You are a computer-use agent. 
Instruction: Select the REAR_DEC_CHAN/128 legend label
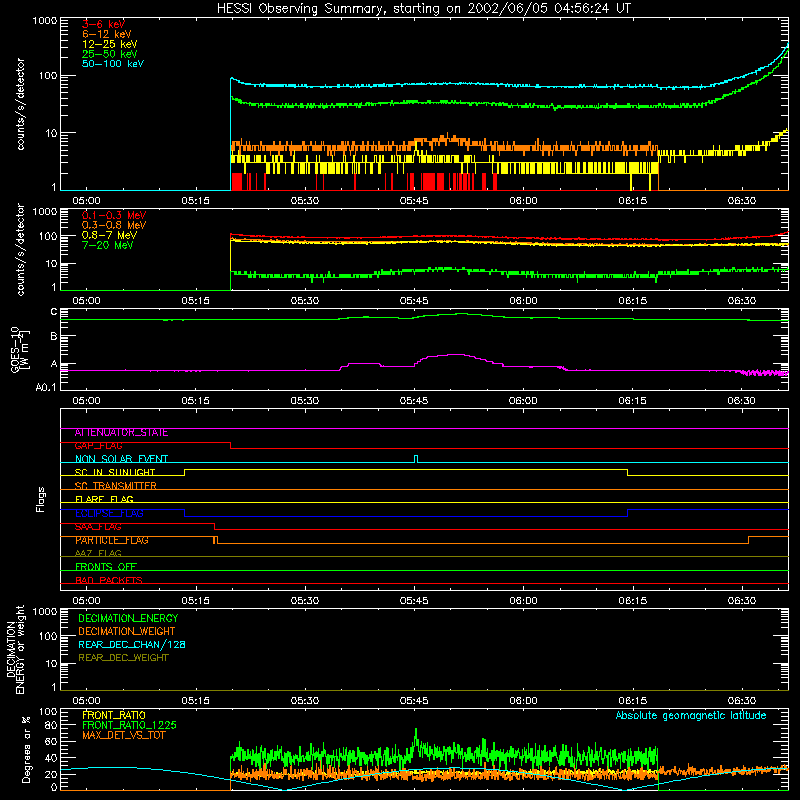click(132, 644)
